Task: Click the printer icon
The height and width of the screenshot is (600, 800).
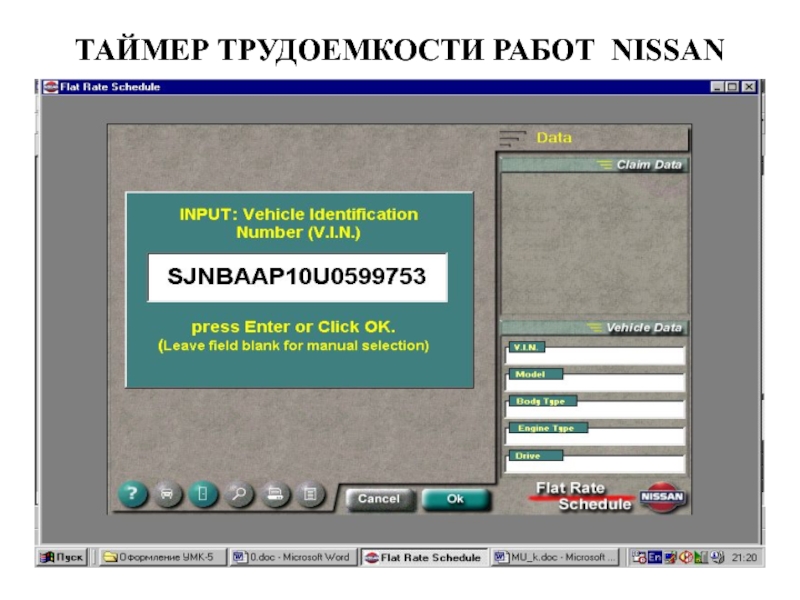Action: pos(275,494)
